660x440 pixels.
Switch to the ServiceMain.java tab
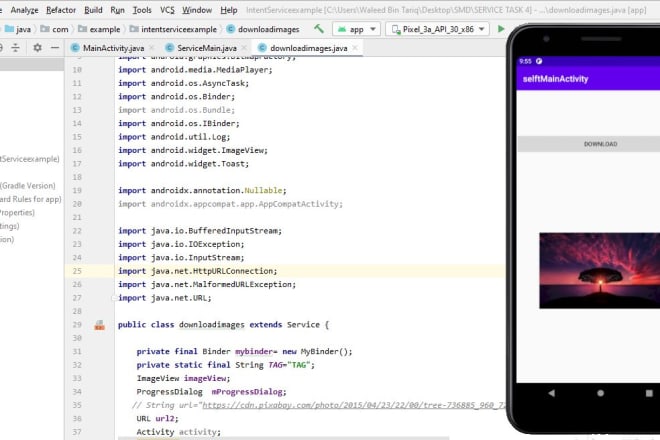pyautogui.click(x=207, y=48)
